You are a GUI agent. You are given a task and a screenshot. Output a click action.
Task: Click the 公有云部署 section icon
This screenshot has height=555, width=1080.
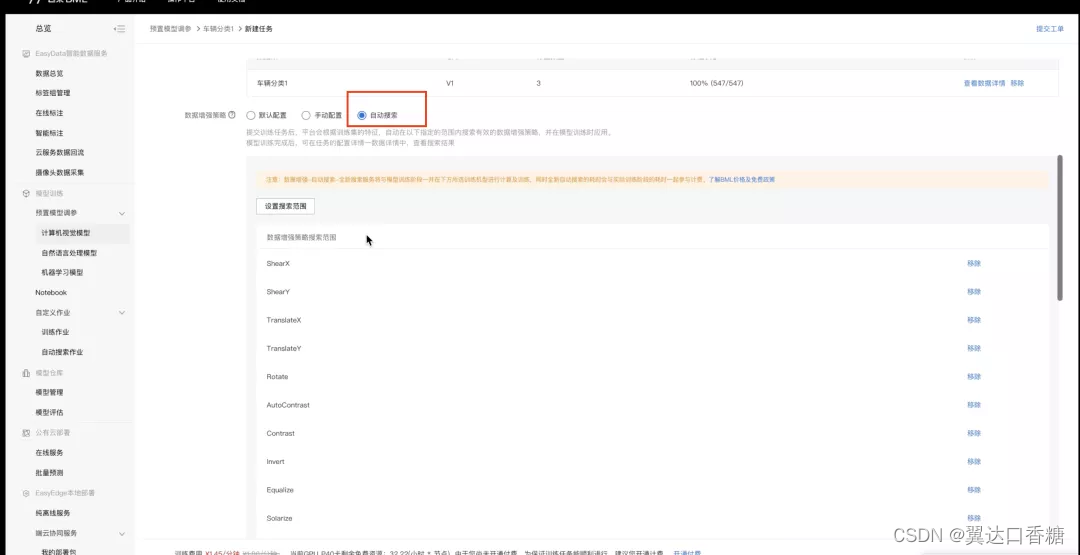click(26, 433)
